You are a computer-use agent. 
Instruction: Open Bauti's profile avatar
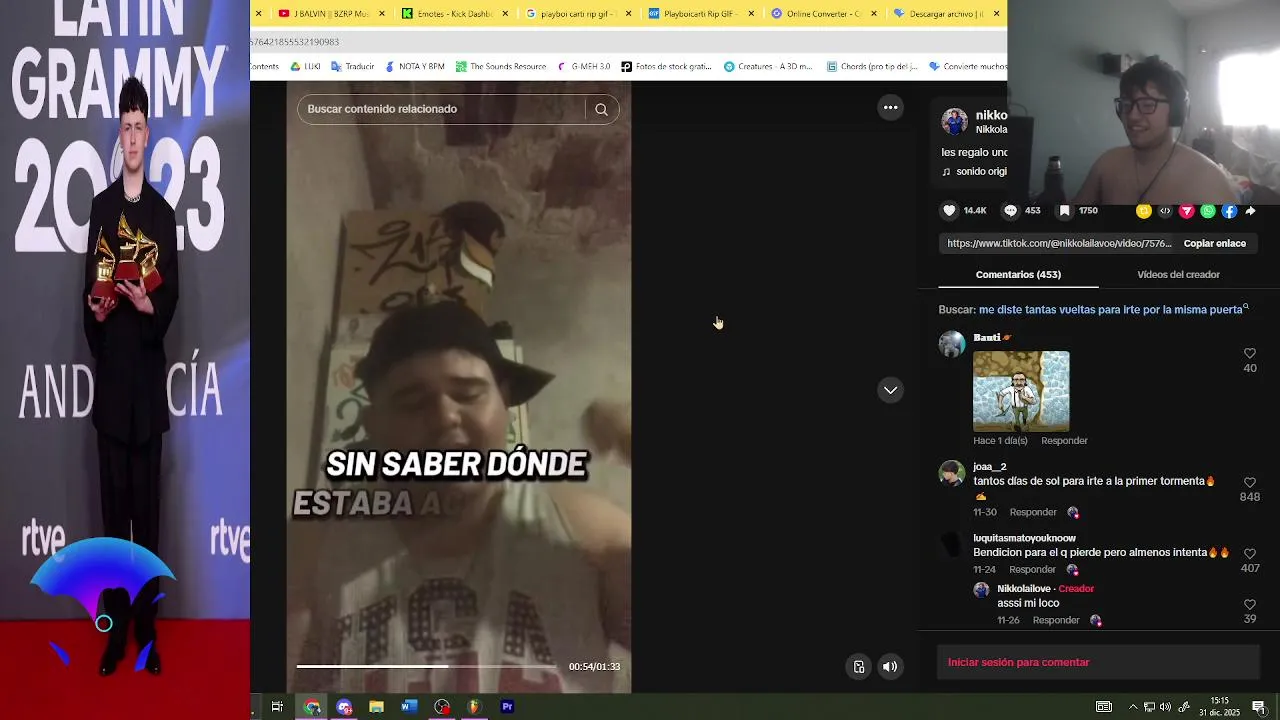coord(952,344)
